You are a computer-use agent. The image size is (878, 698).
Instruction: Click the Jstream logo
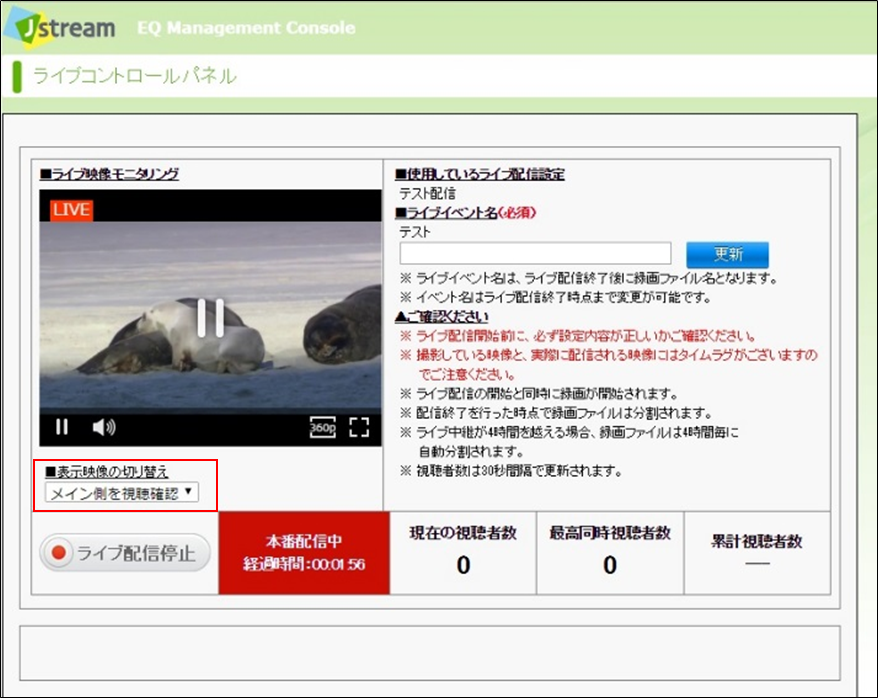(60, 28)
